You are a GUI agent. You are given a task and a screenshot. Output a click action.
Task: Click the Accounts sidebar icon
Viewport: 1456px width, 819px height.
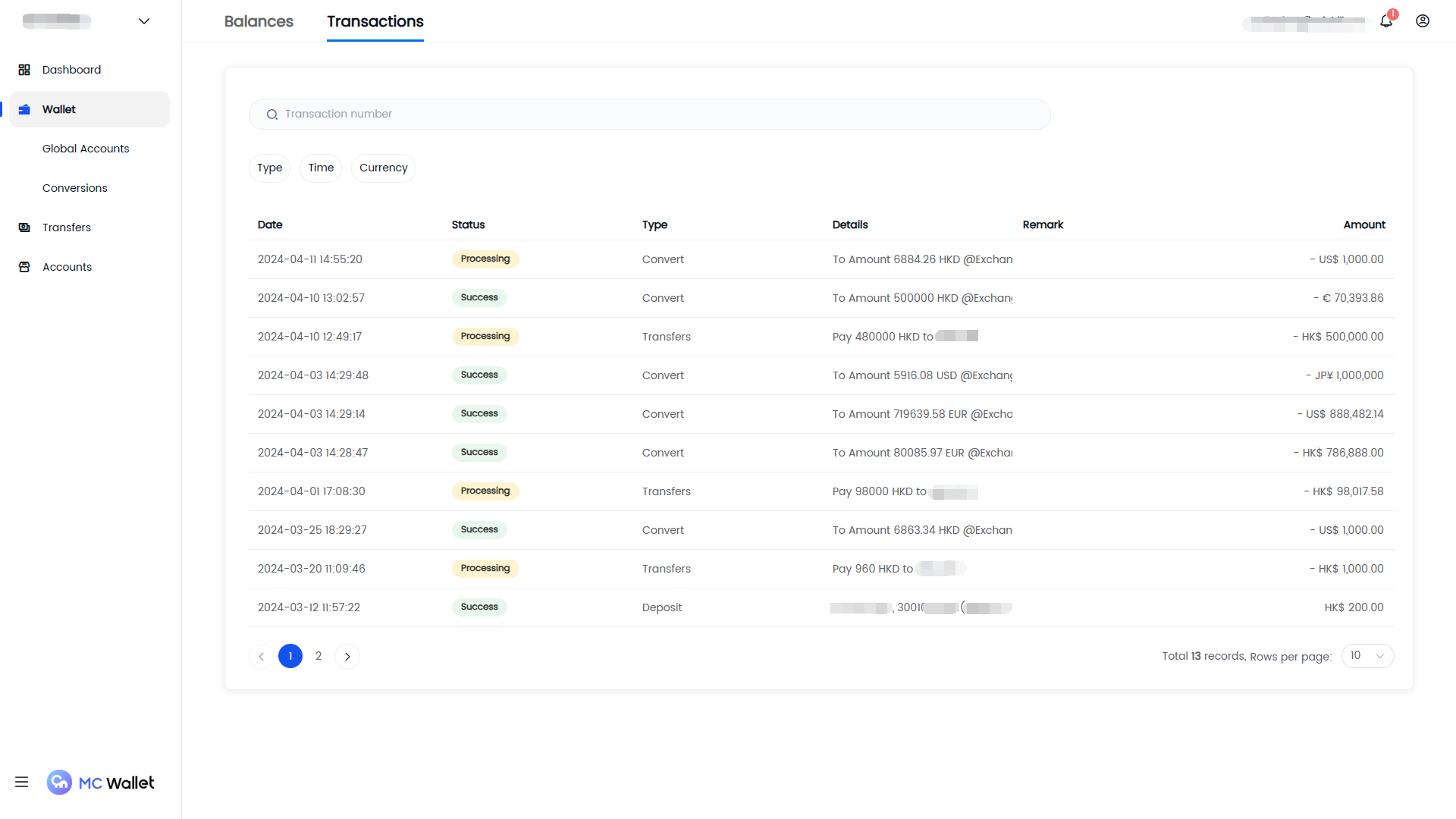point(24,267)
